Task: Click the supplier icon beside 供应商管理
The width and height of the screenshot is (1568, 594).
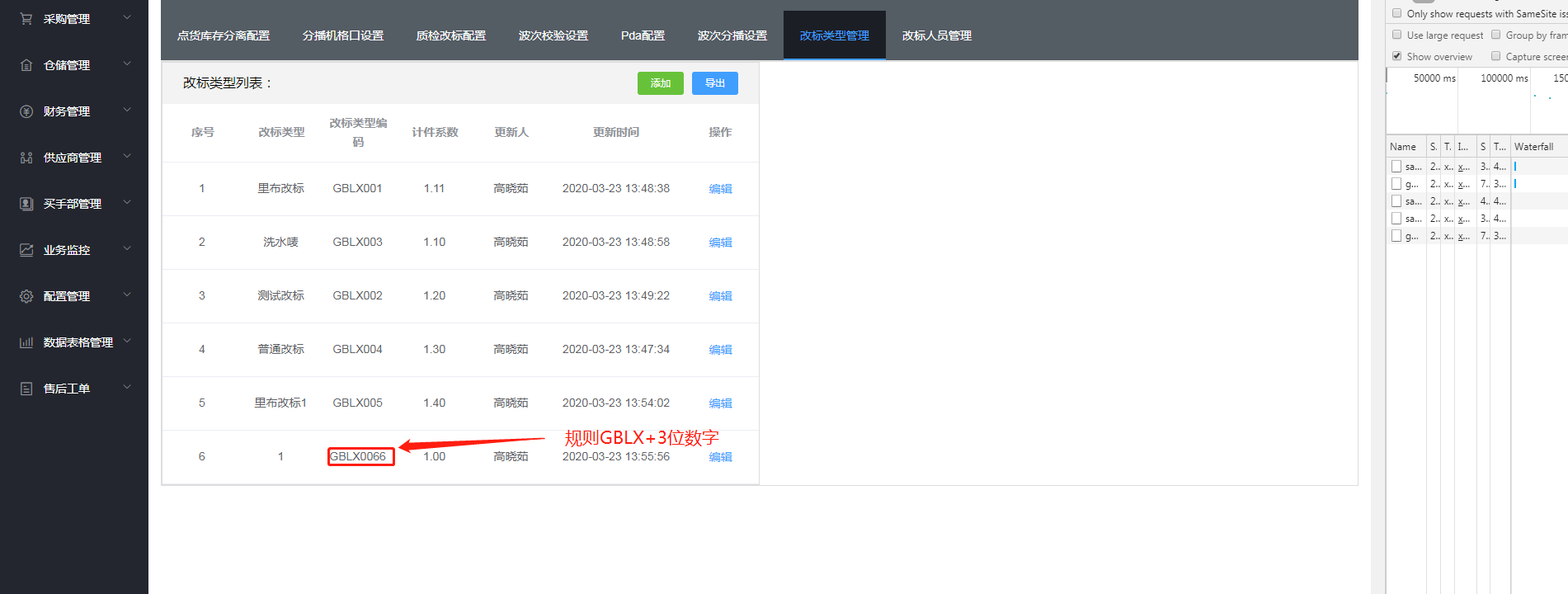Action: [x=26, y=158]
